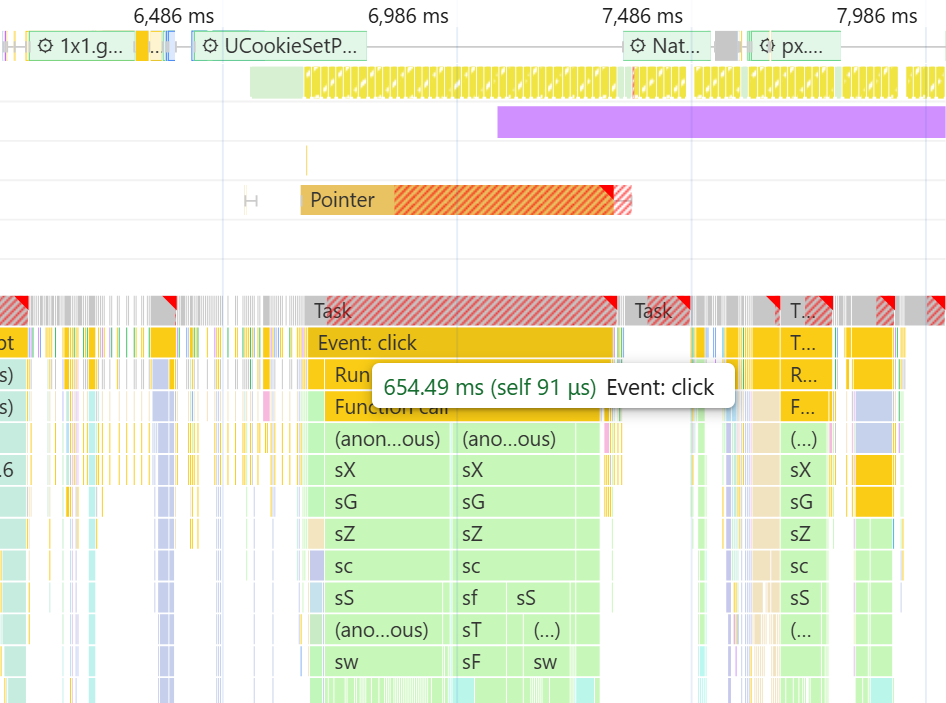This screenshot has height=703, width=946.
Task: Select the purple animation track bar
Action: (721, 122)
